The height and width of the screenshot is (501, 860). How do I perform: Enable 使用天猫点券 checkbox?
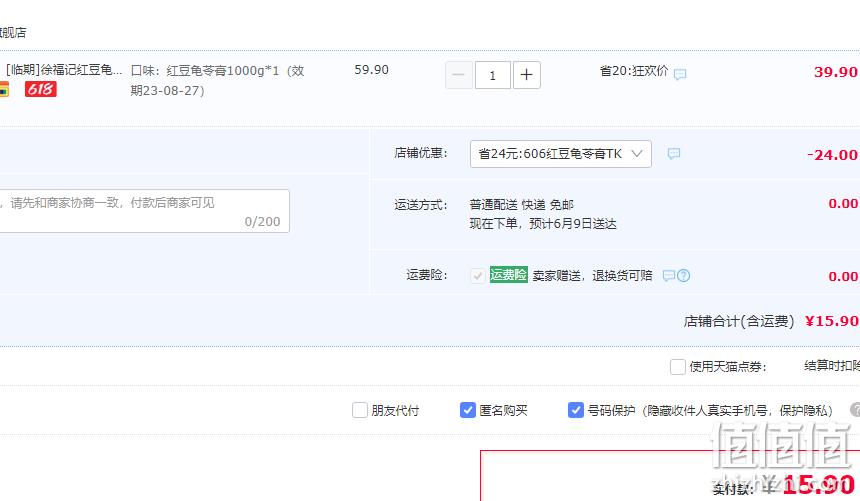pos(677,367)
